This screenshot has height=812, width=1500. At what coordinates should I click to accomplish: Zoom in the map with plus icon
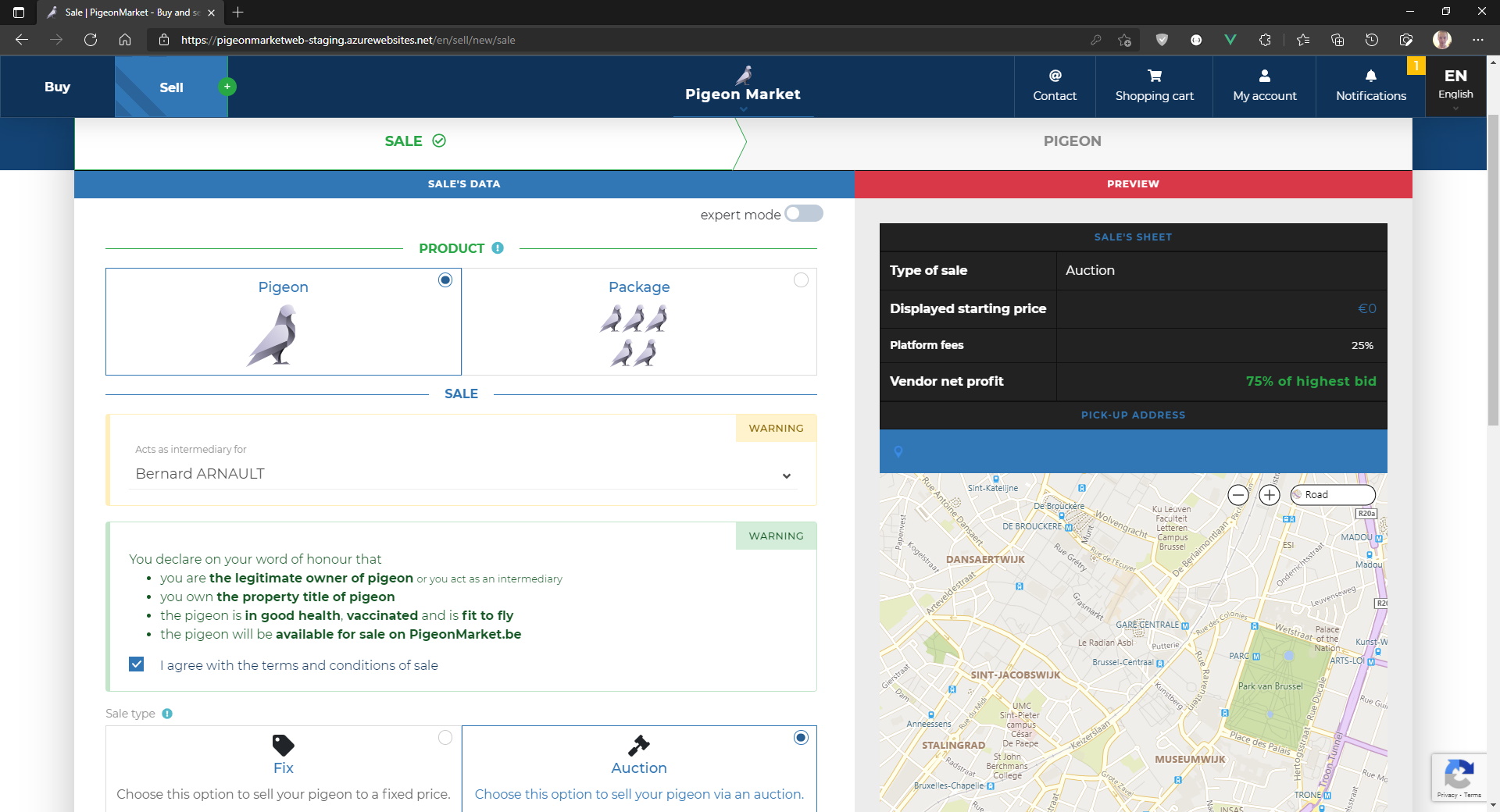[1270, 495]
